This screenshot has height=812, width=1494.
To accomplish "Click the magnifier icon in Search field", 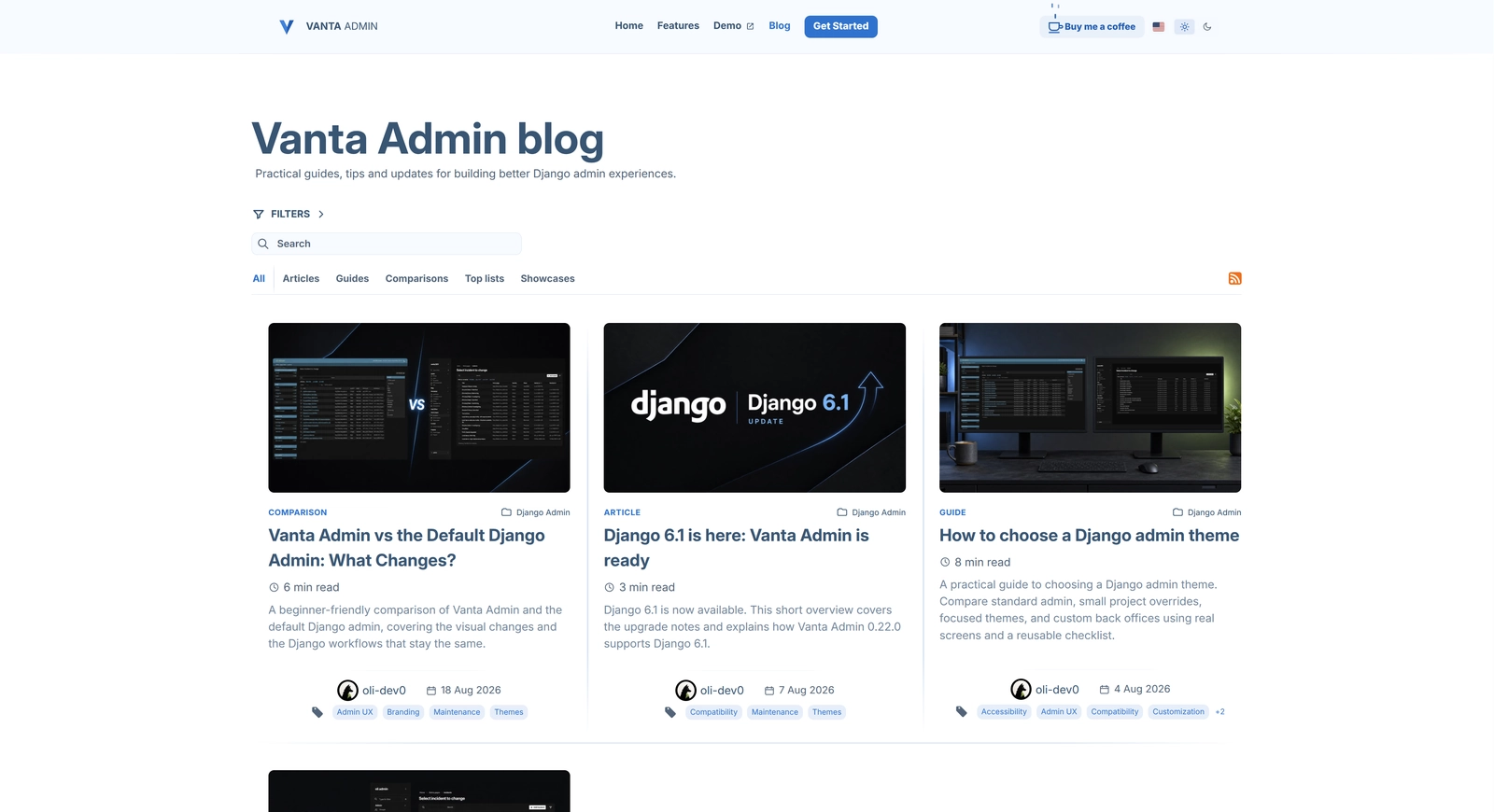I will [263, 244].
